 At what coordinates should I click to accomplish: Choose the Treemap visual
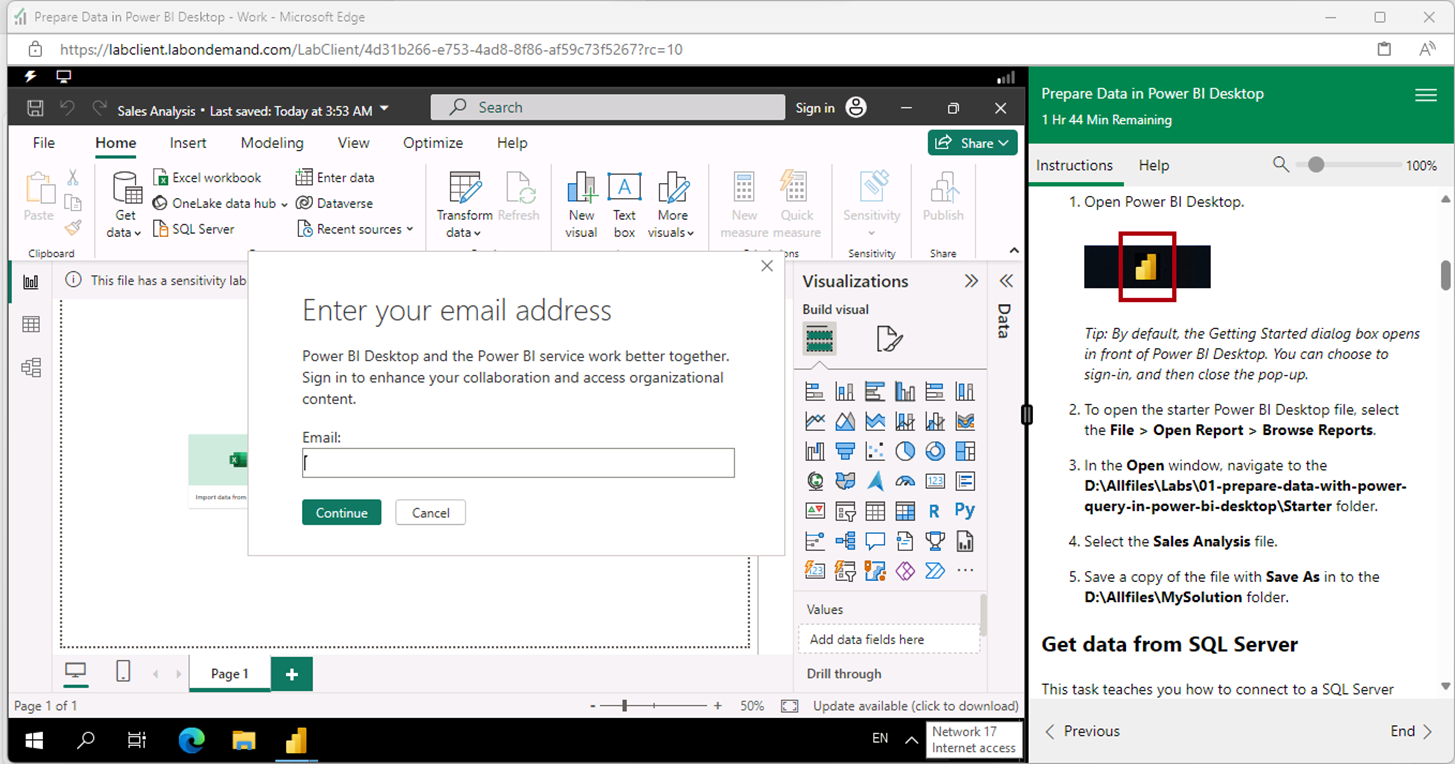965,452
